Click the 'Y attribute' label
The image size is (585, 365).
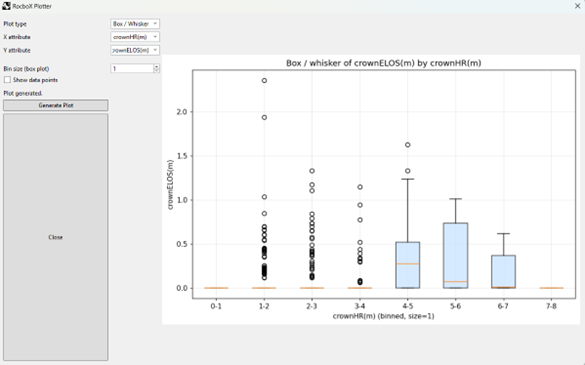[17, 50]
